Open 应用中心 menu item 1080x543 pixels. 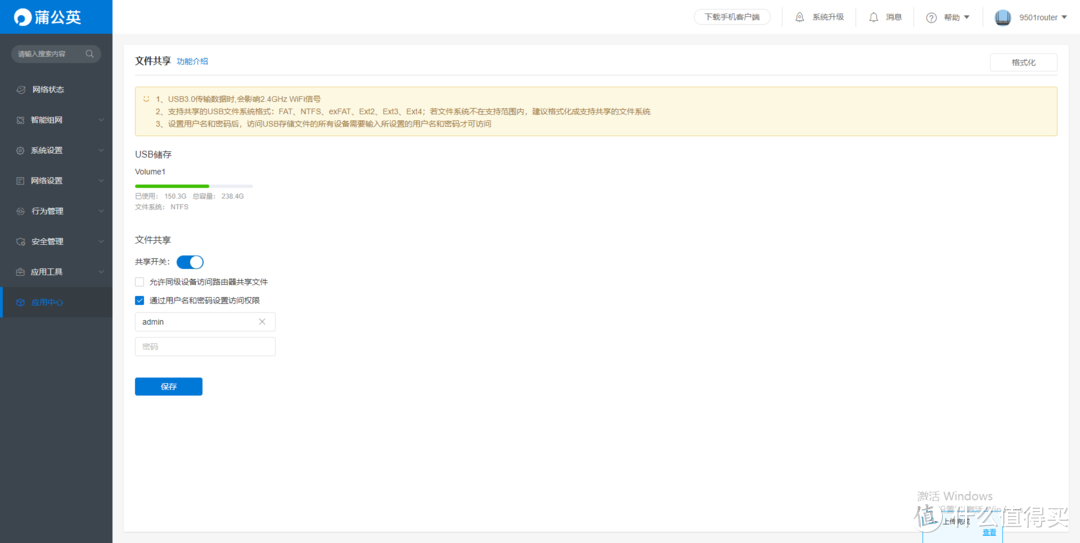56,303
